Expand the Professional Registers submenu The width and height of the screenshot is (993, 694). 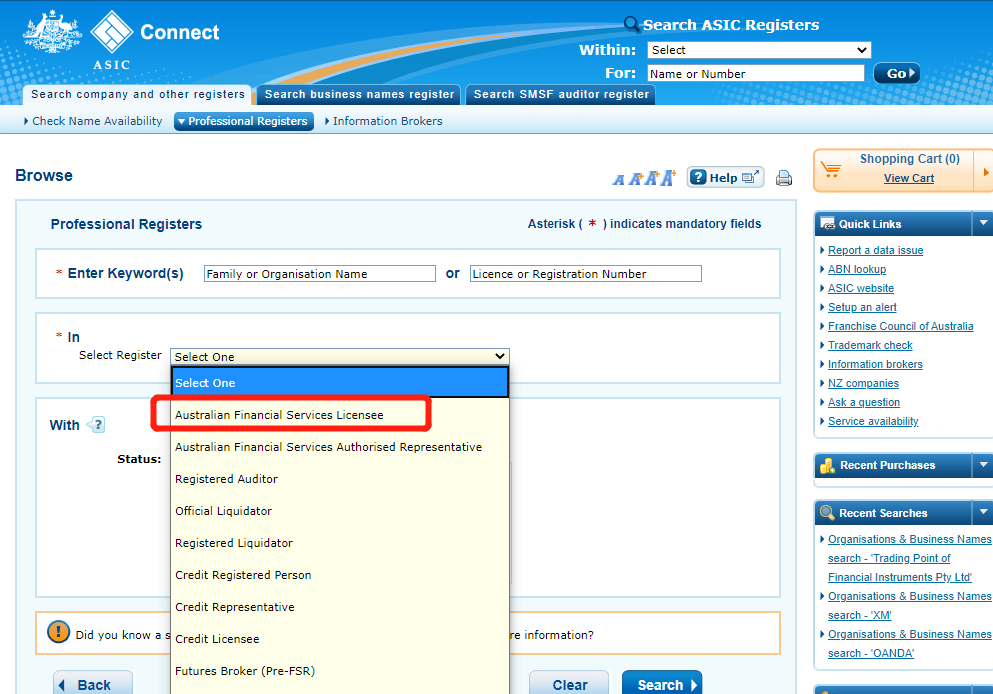tap(244, 121)
